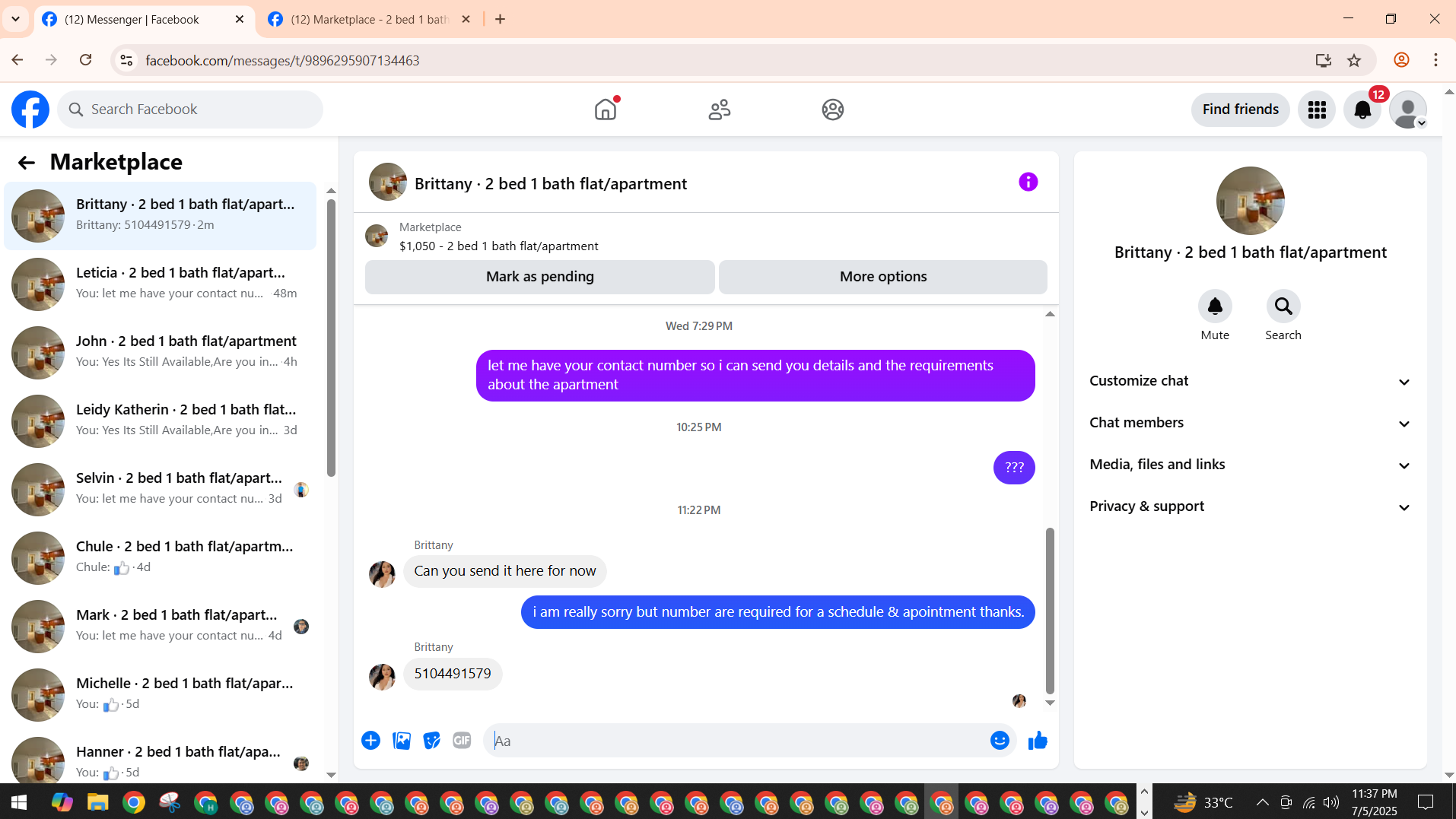Open install app icon in address bar
The height and width of the screenshot is (819, 1456).
pyautogui.click(x=1324, y=60)
